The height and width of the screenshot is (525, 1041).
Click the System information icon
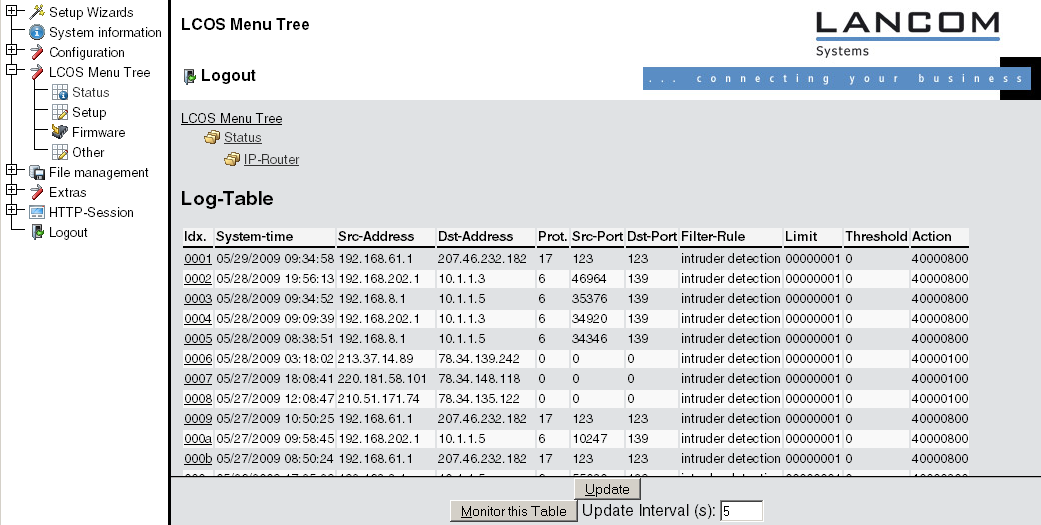click(x=37, y=32)
